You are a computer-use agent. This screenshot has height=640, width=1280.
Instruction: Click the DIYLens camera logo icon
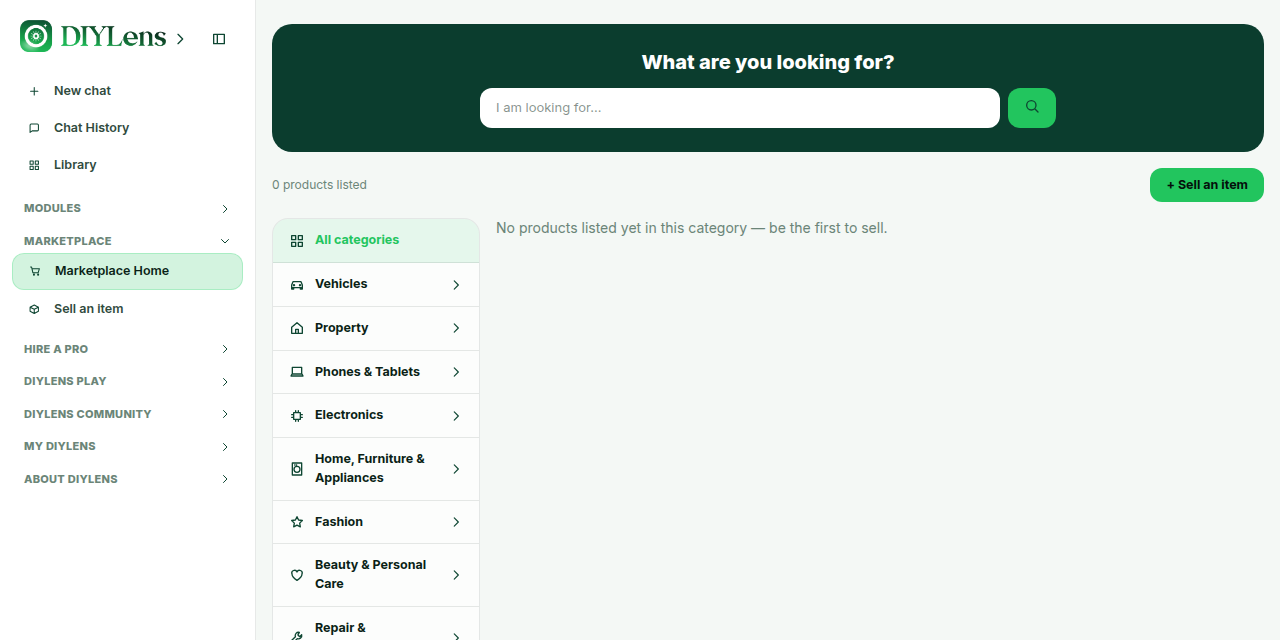coord(36,36)
